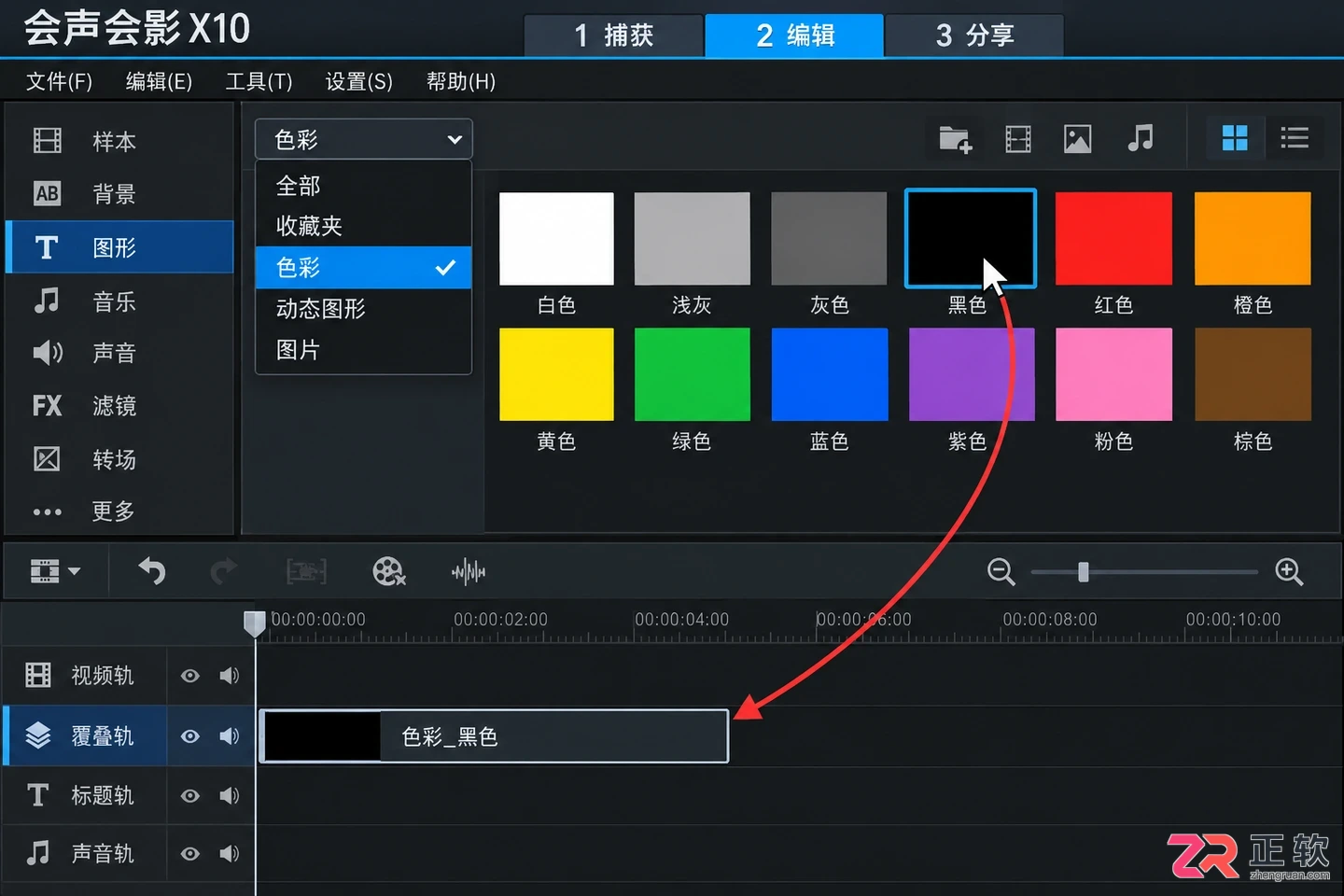The width and height of the screenshot is (1344, 896).
Task: Mute the 覆叠轨 track speaker
Action: [x=230, y=736]
